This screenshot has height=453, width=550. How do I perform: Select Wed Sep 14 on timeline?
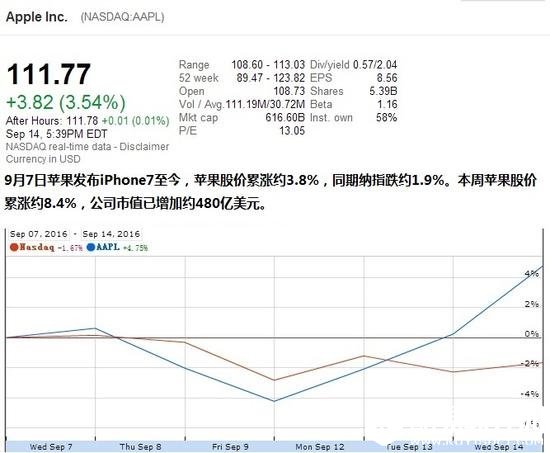498,447
